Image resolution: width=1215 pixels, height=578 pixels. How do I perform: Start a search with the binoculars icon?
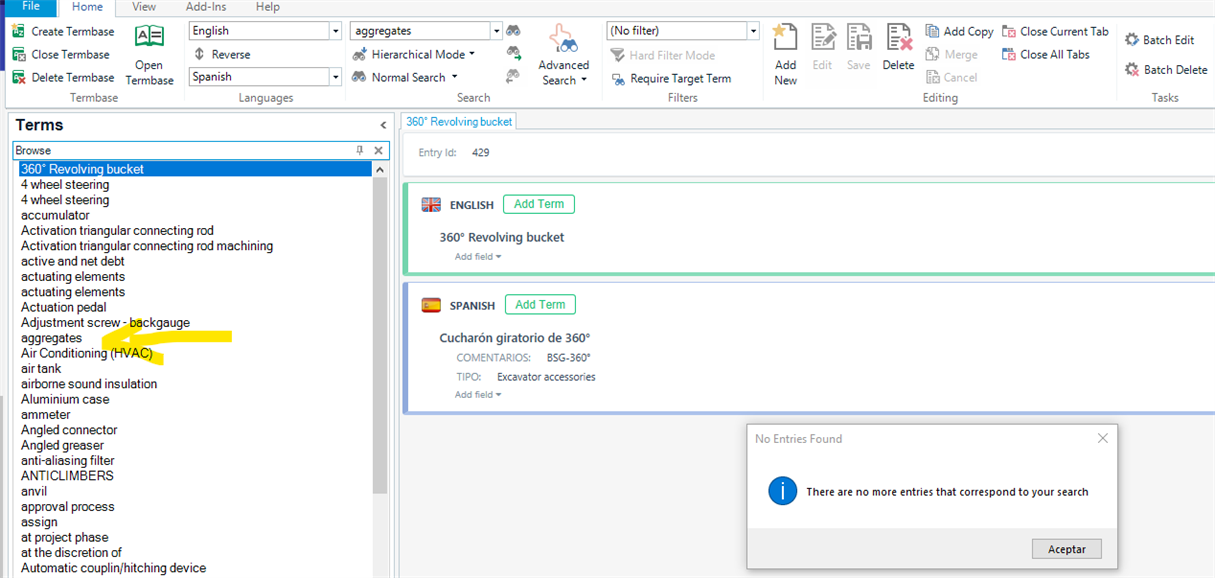click(513, 30)
